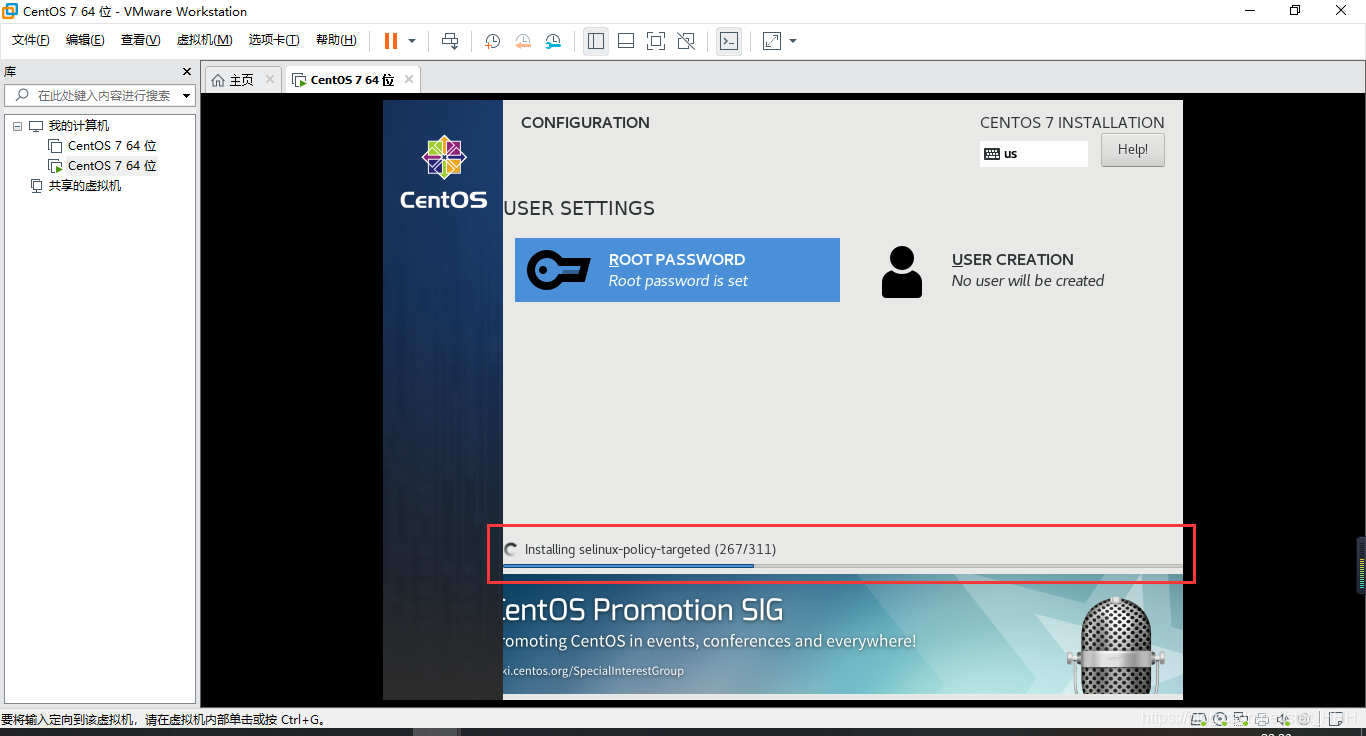Open the 虚拟机(M) menu
This screenshot has width=1366, height=736.
point(204,40)
